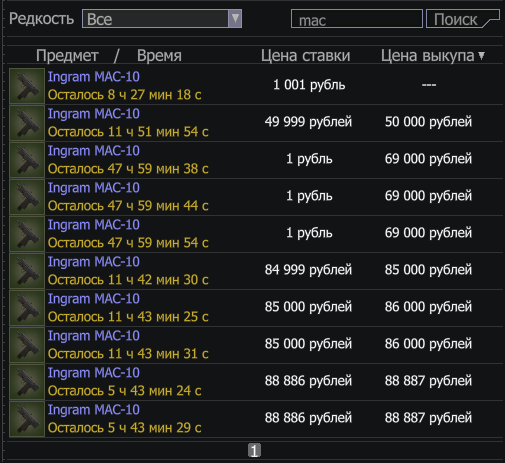Select weapon icon with 5 ч 43 мин 29 с left
Image resolution: width=505 pixels, height=463 pixels.
pos(27,419)
